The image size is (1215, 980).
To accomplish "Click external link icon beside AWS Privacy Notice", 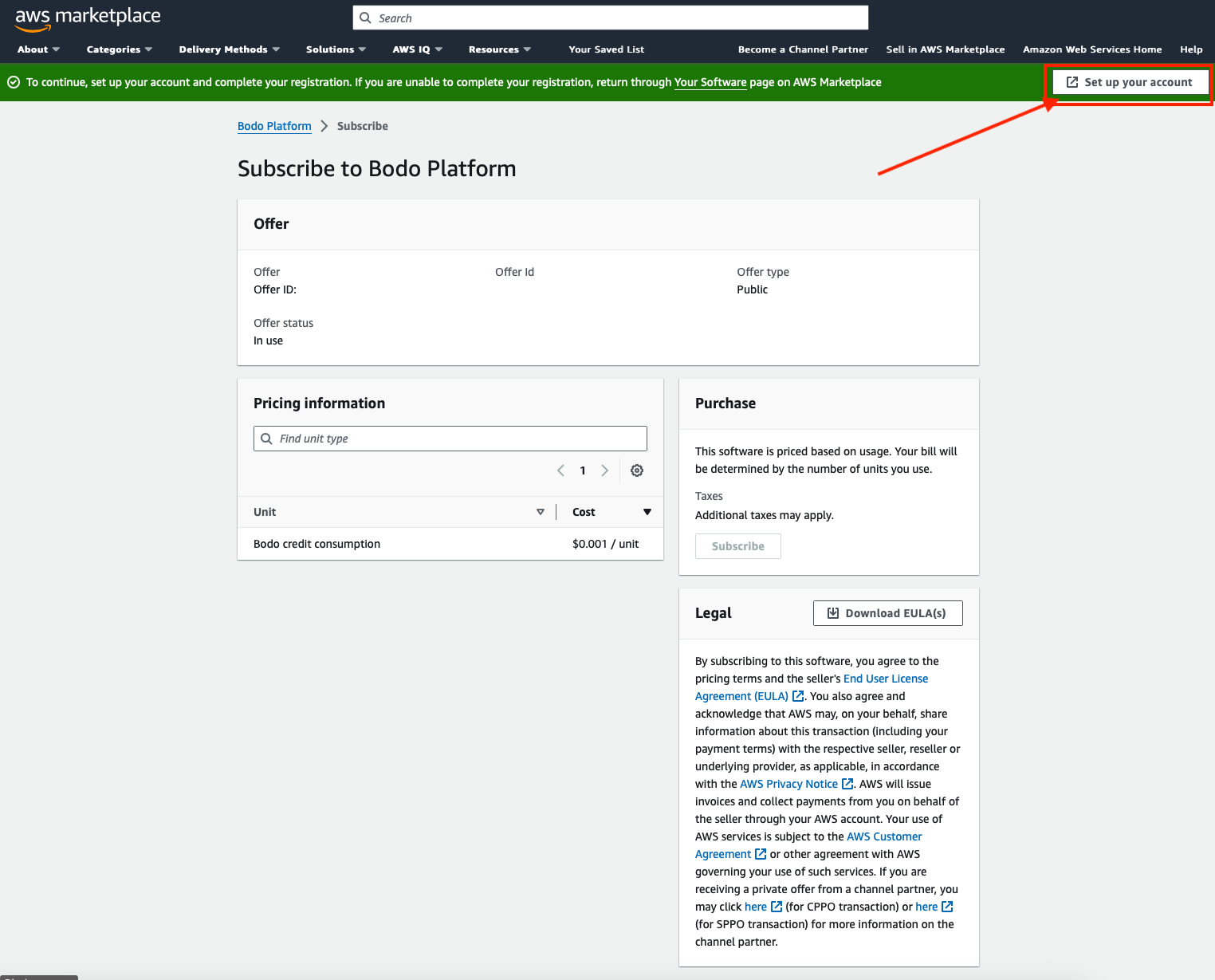I will 847,784.
